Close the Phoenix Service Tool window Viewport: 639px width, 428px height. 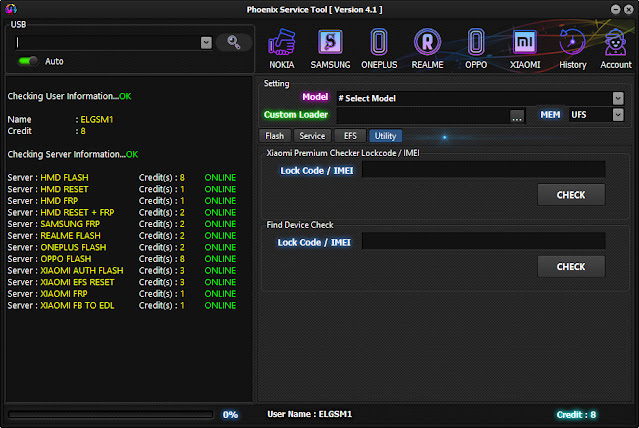pos(628,9)
